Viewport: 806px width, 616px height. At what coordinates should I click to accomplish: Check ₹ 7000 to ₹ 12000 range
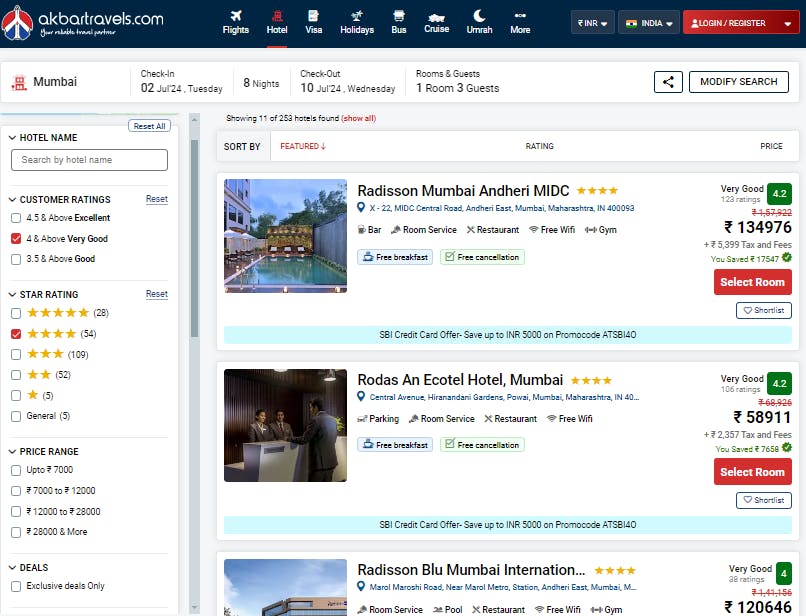coord(16,491)
